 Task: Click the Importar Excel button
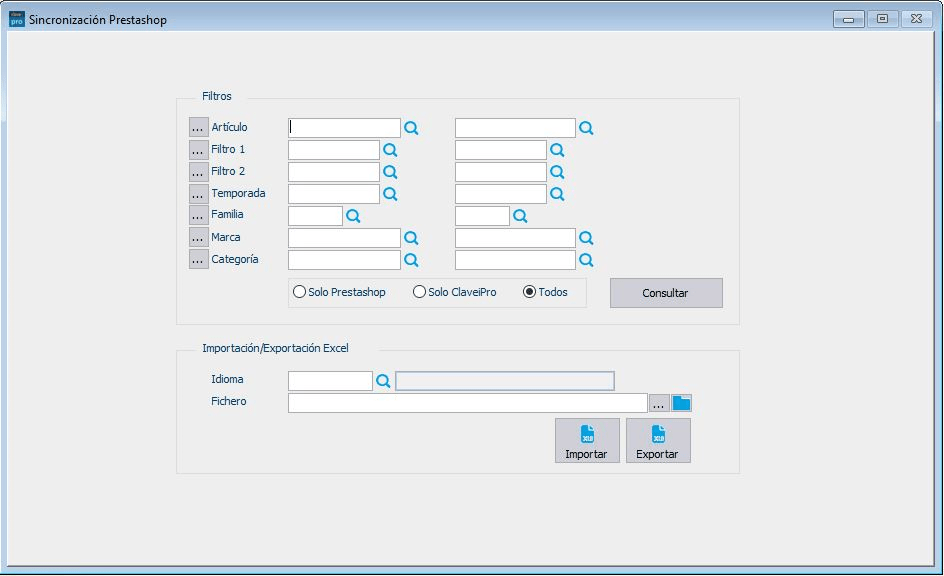tap(587, 441)
